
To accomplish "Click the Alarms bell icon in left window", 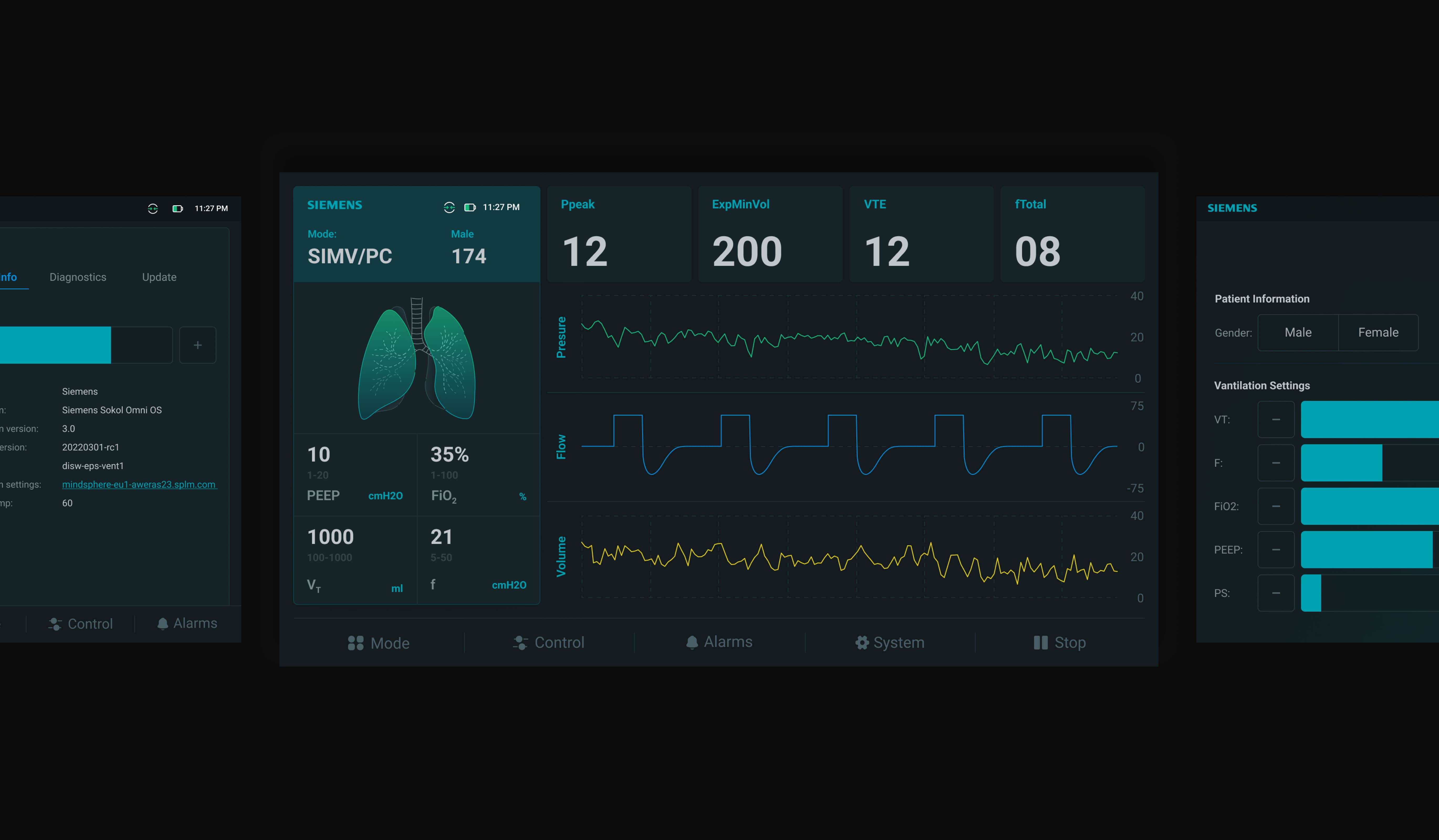I will tap(162, 623).
